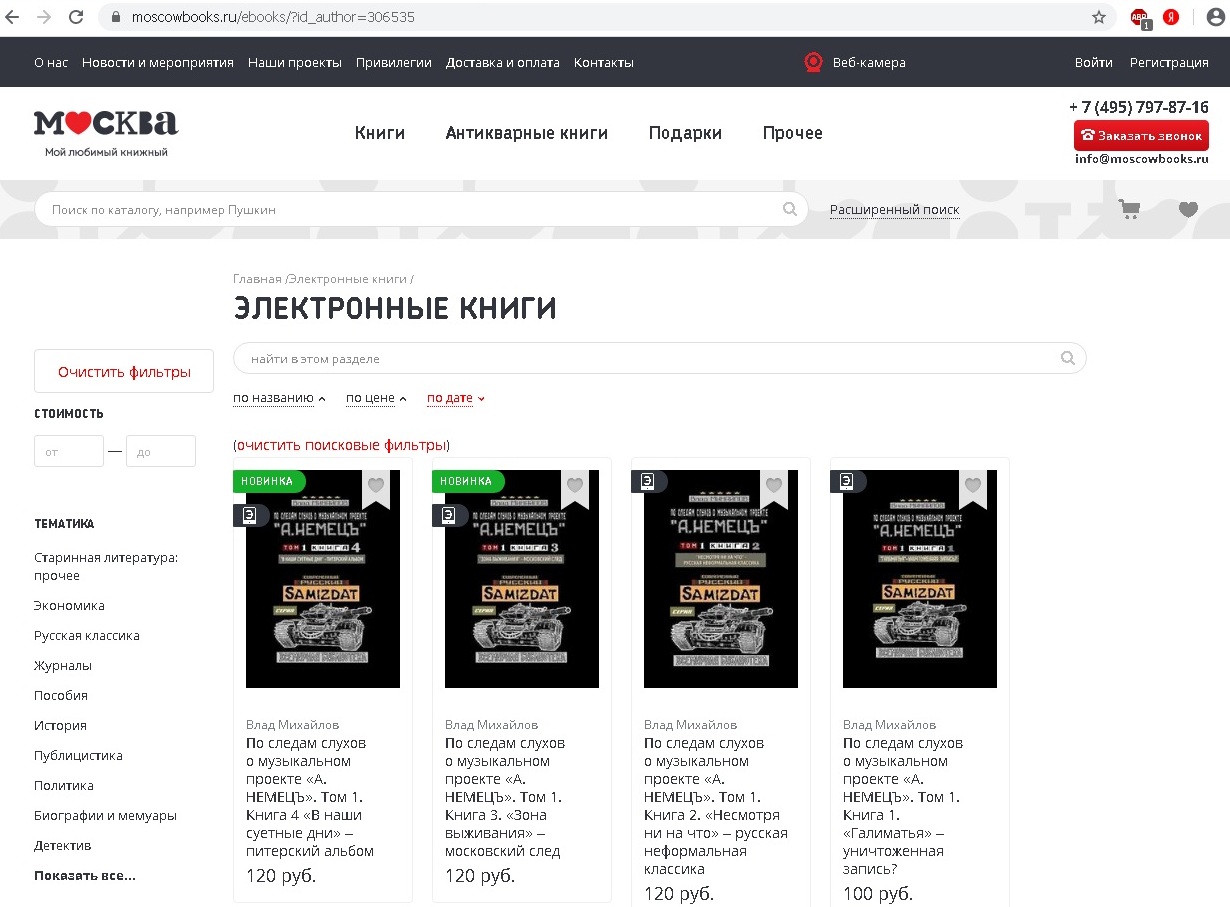
Task: Favorite the Книга 3 book with heart
Action: tap(575, 486)
